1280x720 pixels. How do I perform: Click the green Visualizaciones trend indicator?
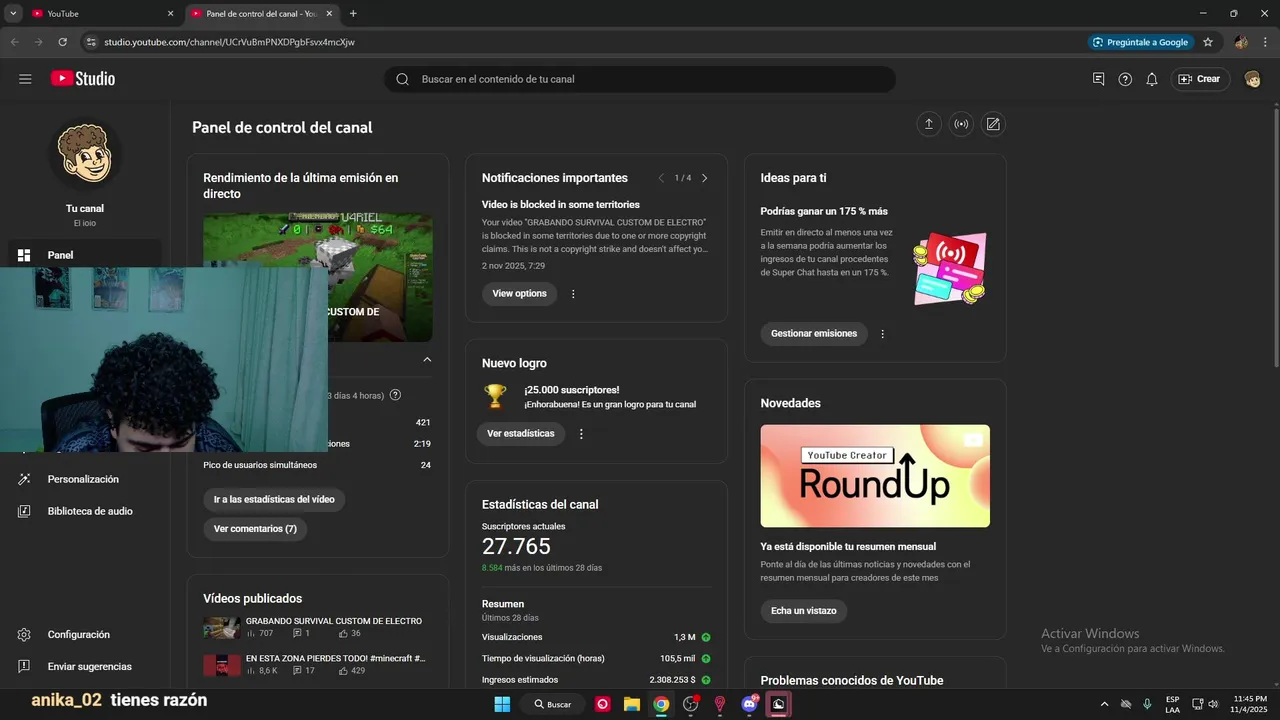coord(706,637)
